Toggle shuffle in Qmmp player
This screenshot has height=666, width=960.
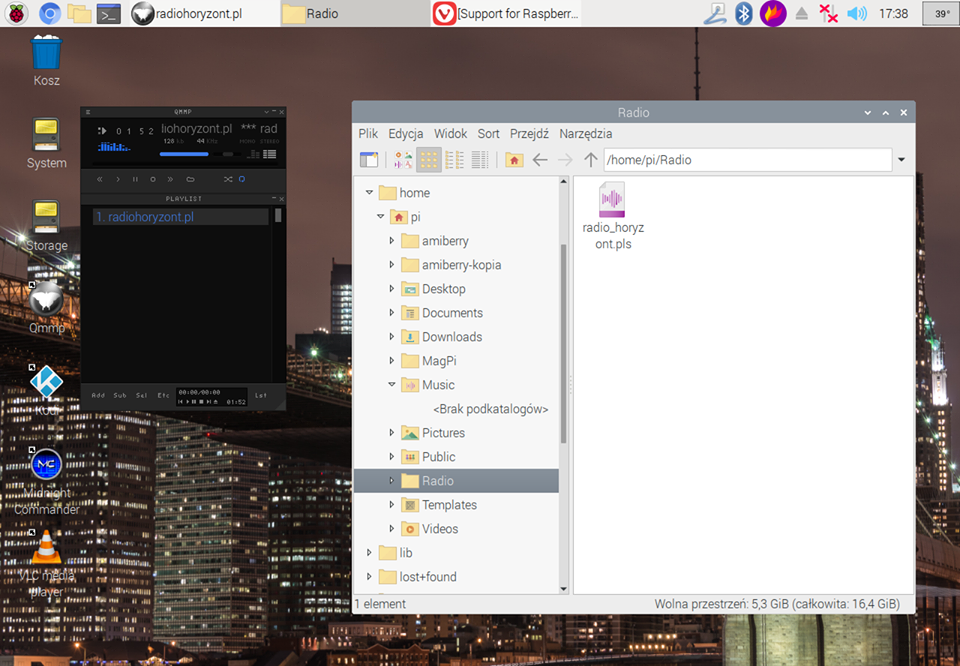tap(228, 179)
